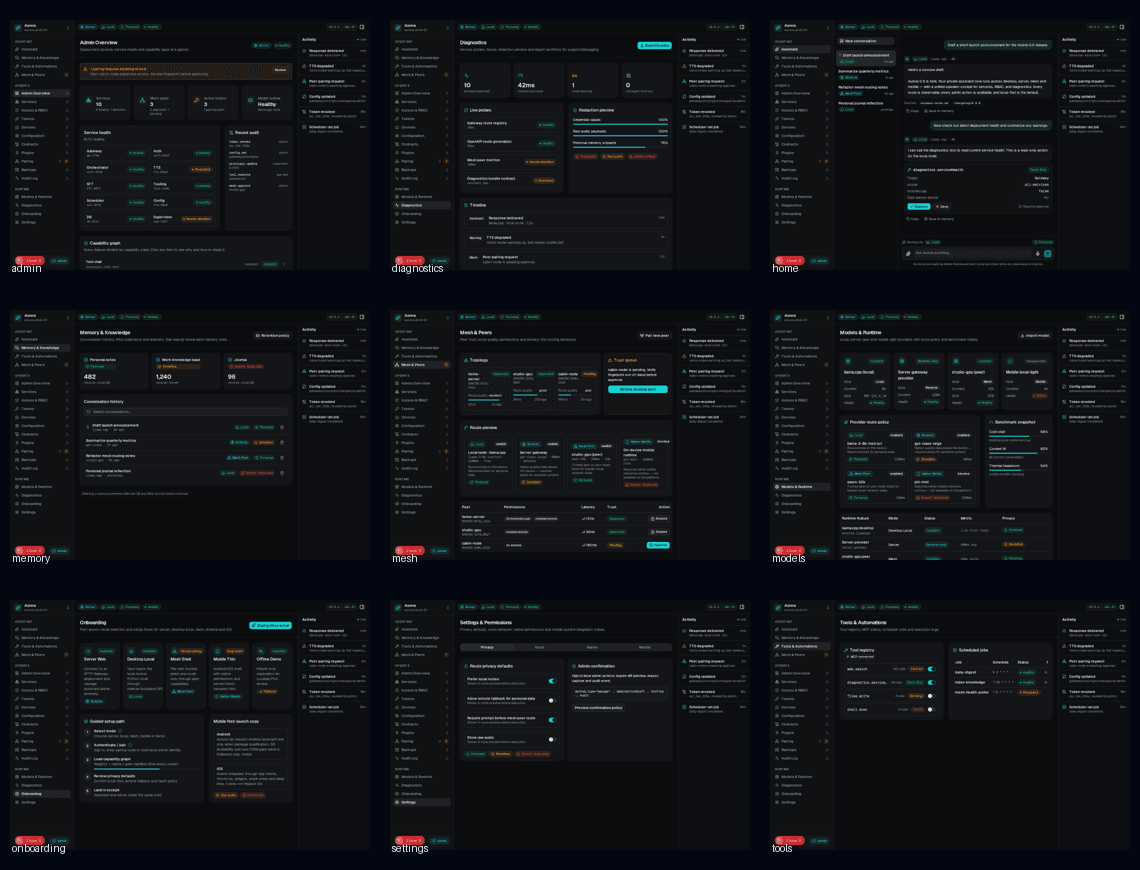Toggle the shell.exec tool switch in tools panel

point(931,709)
